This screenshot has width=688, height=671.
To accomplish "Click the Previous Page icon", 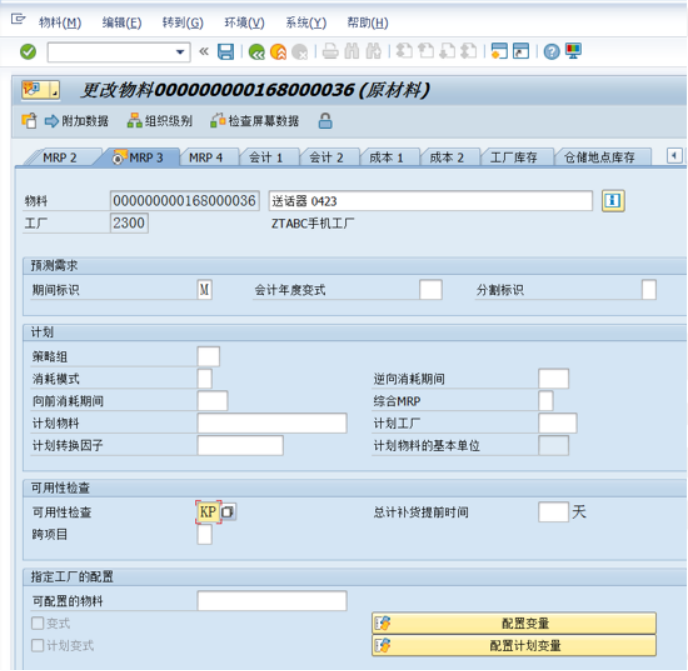I will tap(426, 52).
